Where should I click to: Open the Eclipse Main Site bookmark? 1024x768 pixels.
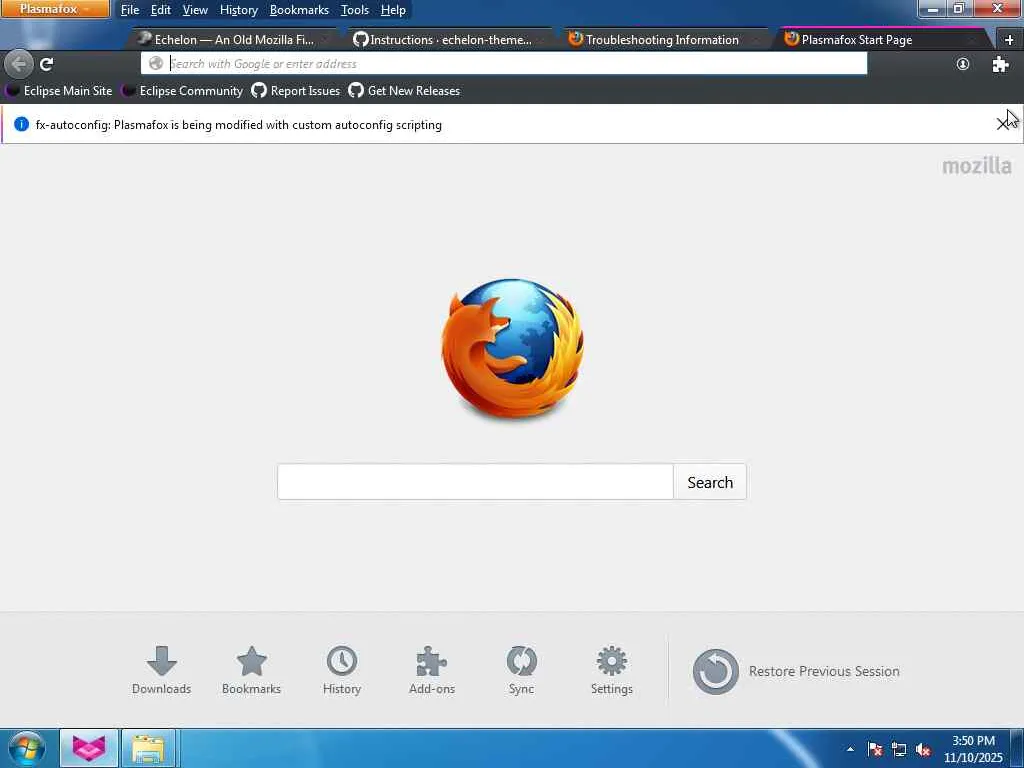(x=59, y=91)
